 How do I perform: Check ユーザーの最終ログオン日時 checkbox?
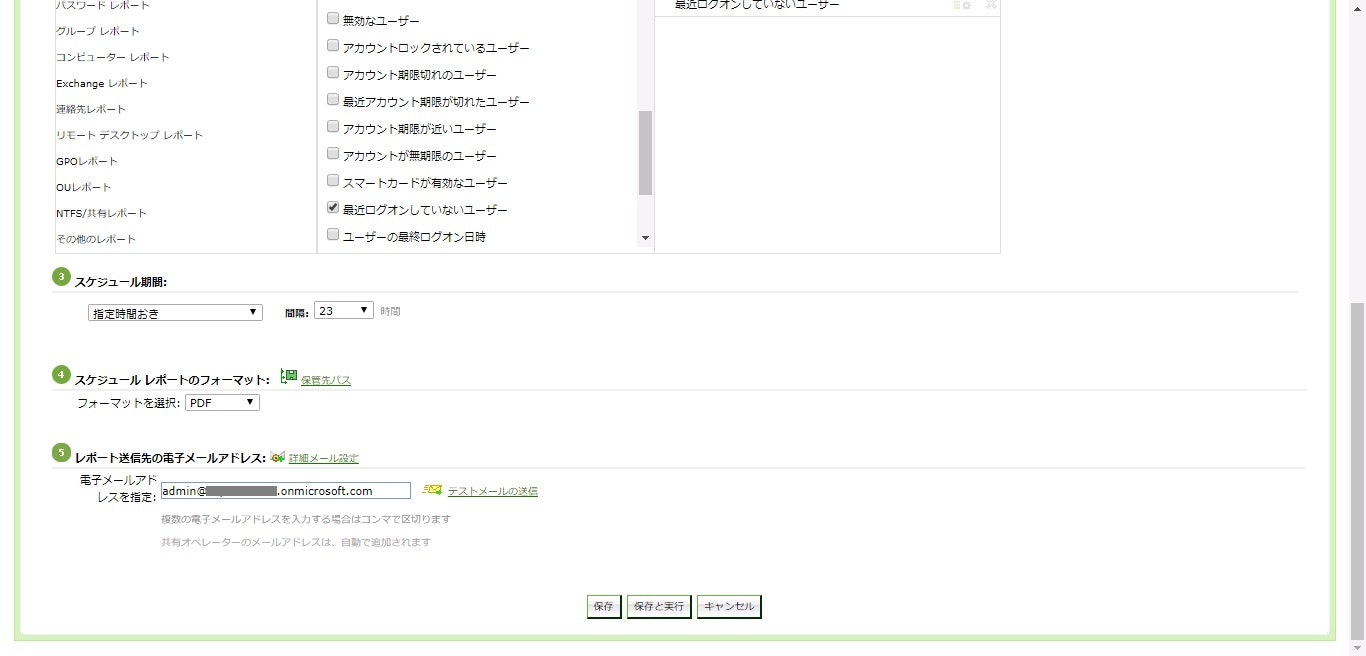click(333, 235)
